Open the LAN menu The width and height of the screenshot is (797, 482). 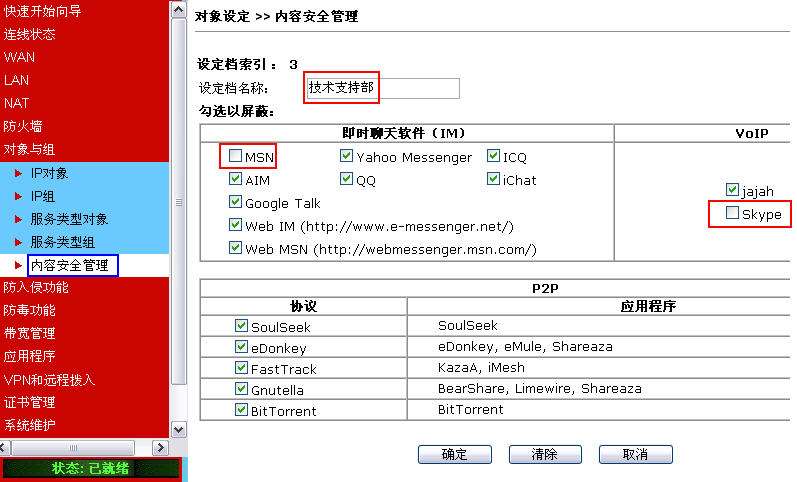(x=16, y=80)
